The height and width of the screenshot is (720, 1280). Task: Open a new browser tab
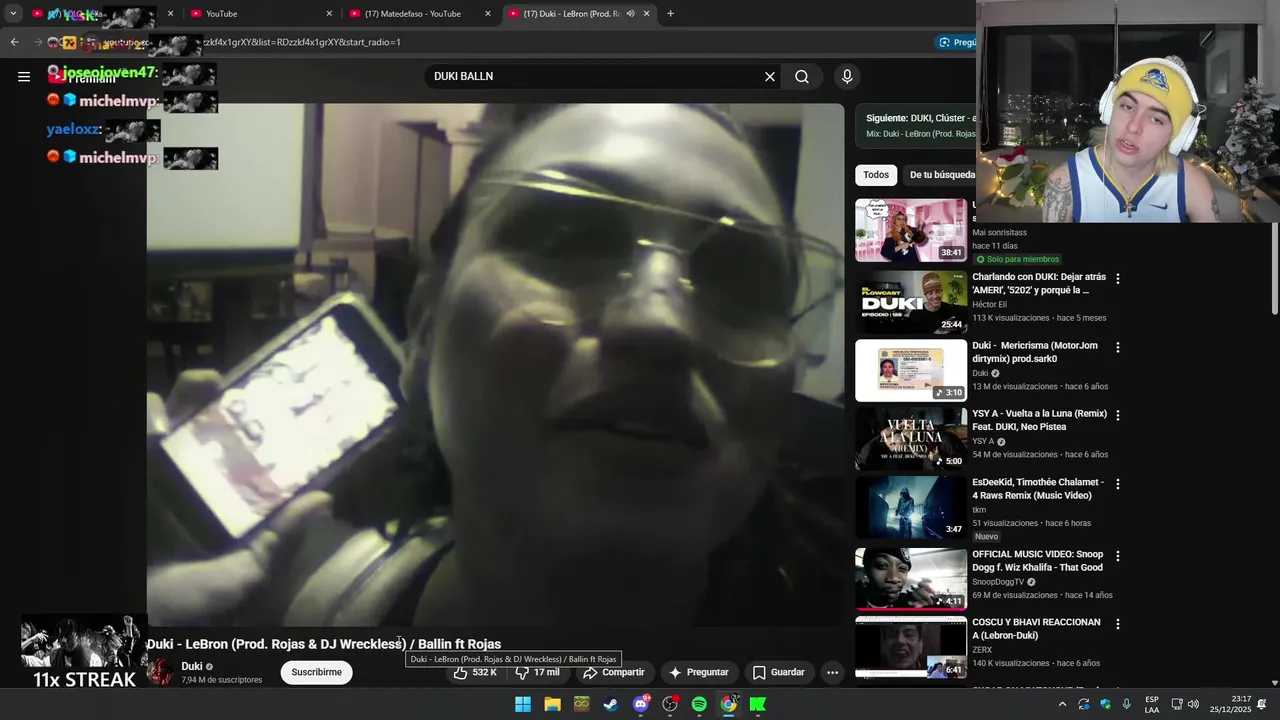tap(670, 14)
